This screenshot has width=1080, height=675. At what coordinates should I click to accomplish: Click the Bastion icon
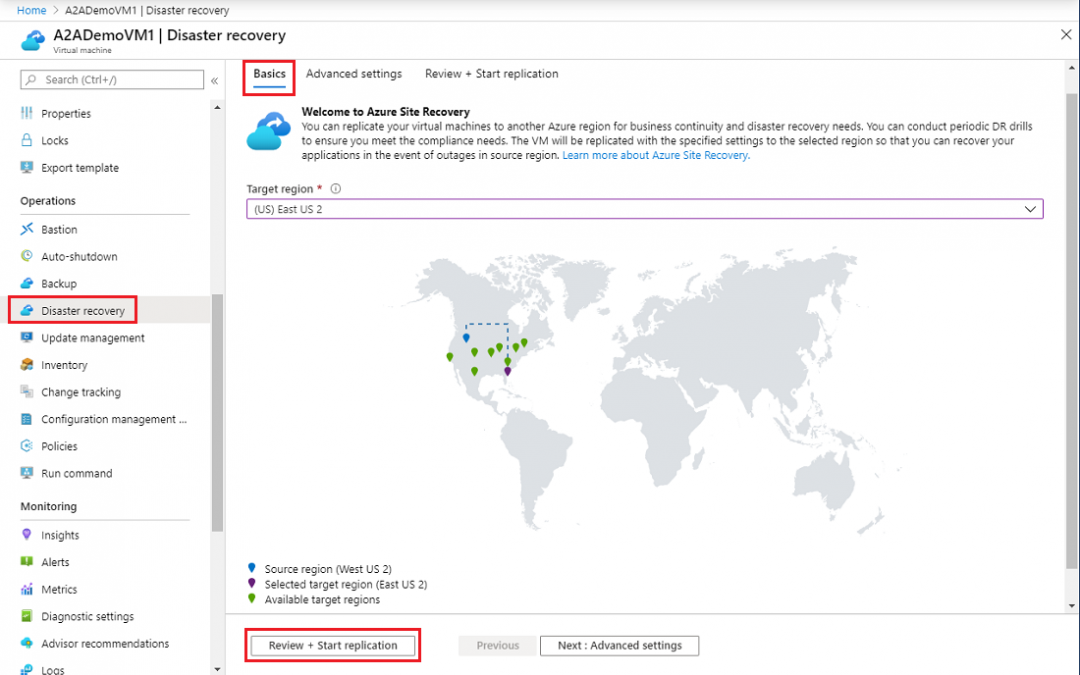[27, 229]
